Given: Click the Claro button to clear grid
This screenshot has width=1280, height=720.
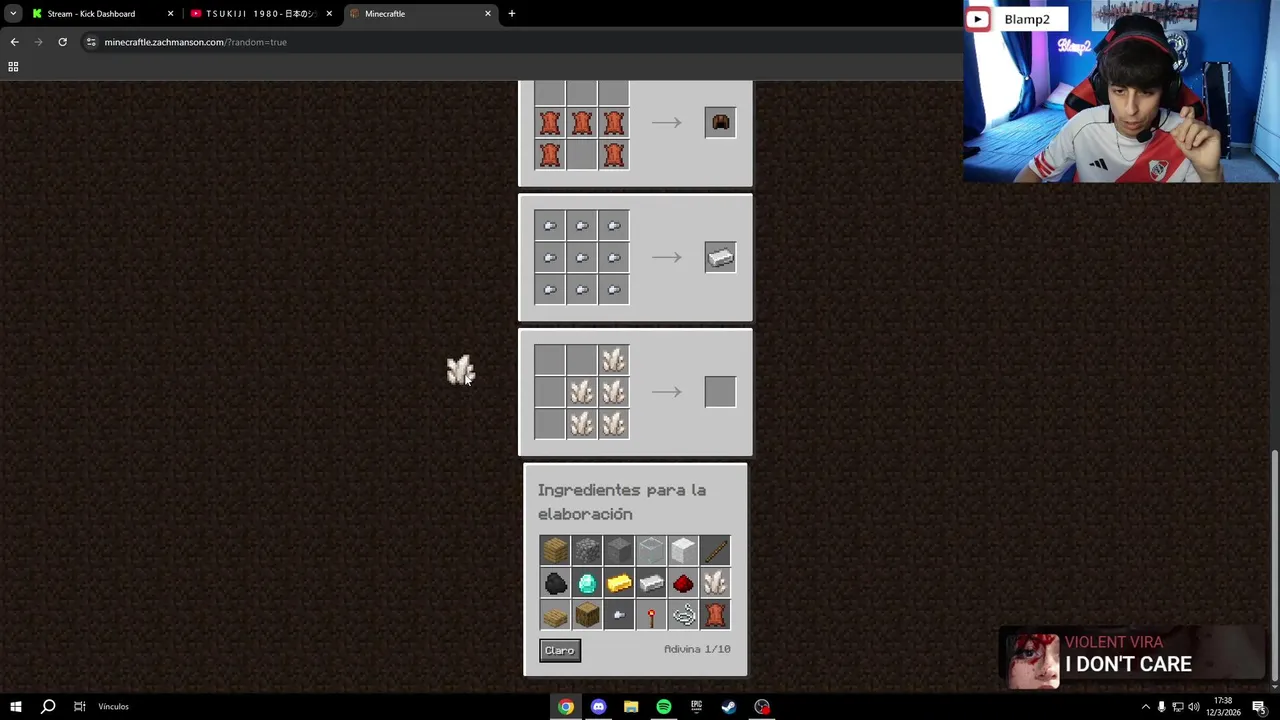Looking at the screenshot, I should point(560,650).
